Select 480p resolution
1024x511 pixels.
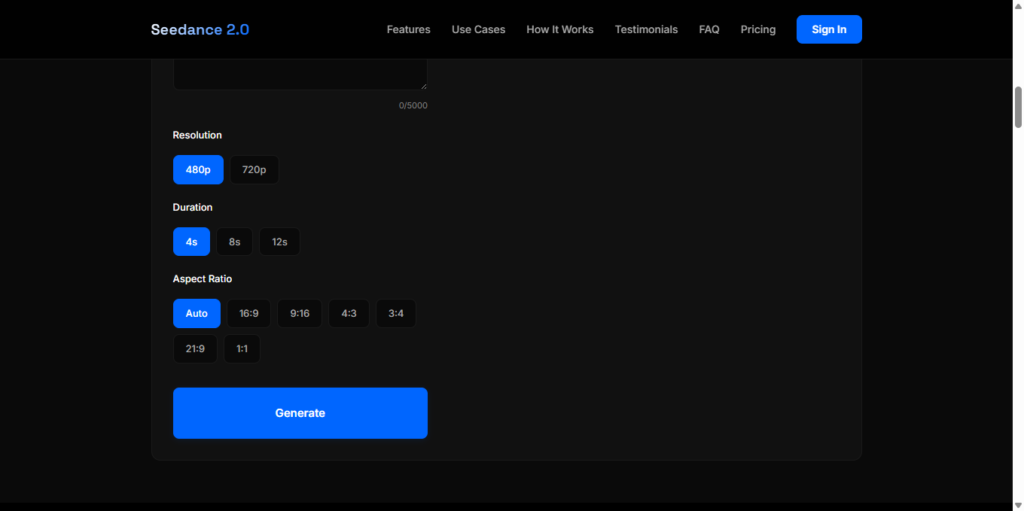click(198, 170)
